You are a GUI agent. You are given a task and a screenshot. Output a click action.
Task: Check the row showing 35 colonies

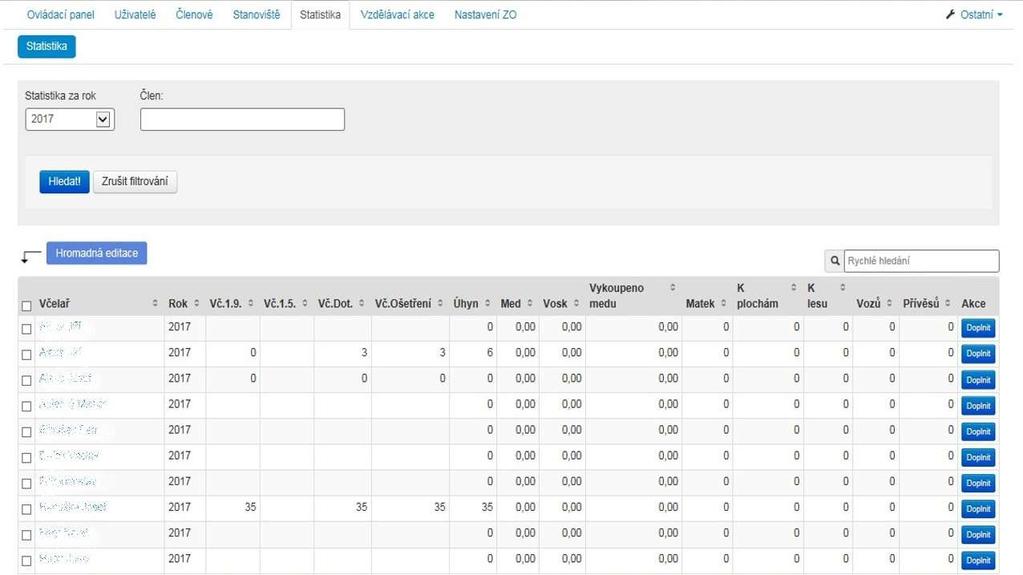(x=27, y=509)
